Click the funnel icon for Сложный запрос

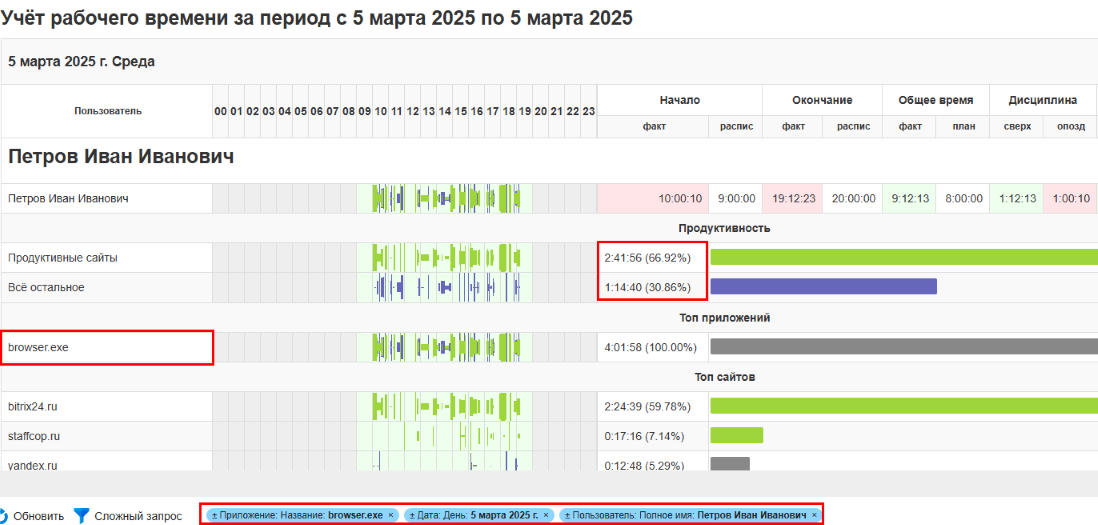click(82, 516)
